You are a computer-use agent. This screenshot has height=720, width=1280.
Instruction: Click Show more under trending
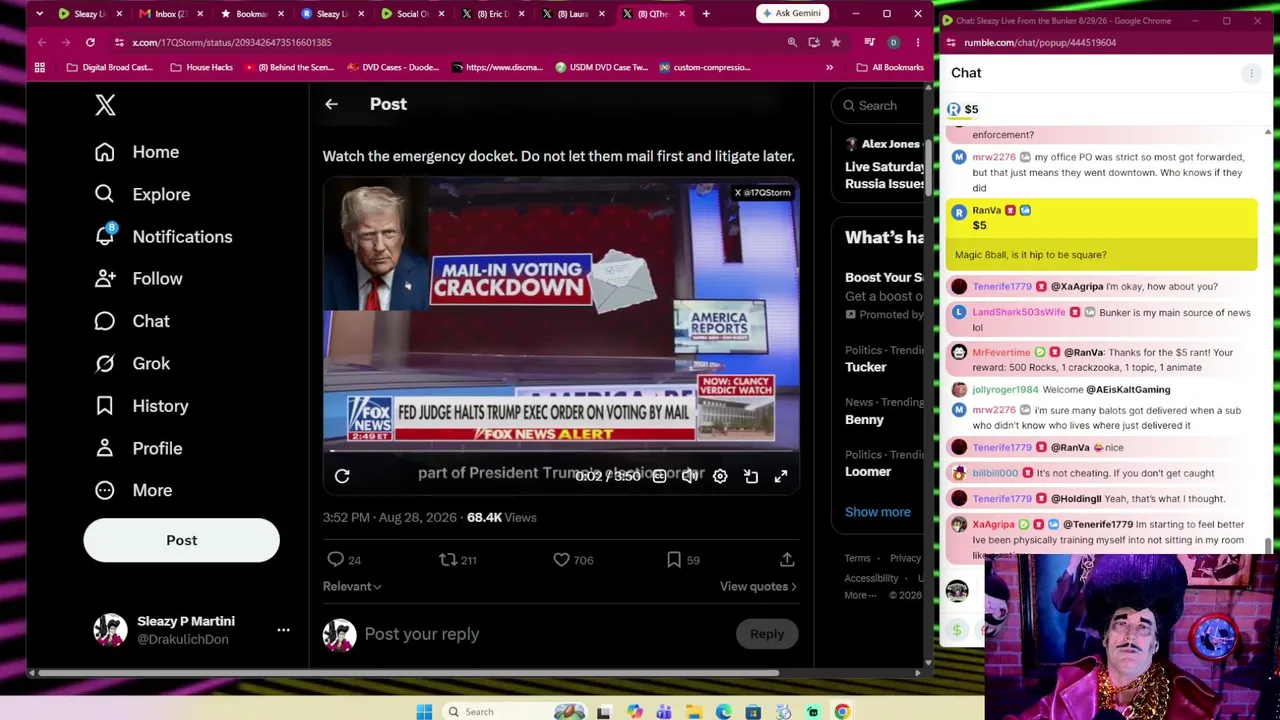click(x=878, y=512)
